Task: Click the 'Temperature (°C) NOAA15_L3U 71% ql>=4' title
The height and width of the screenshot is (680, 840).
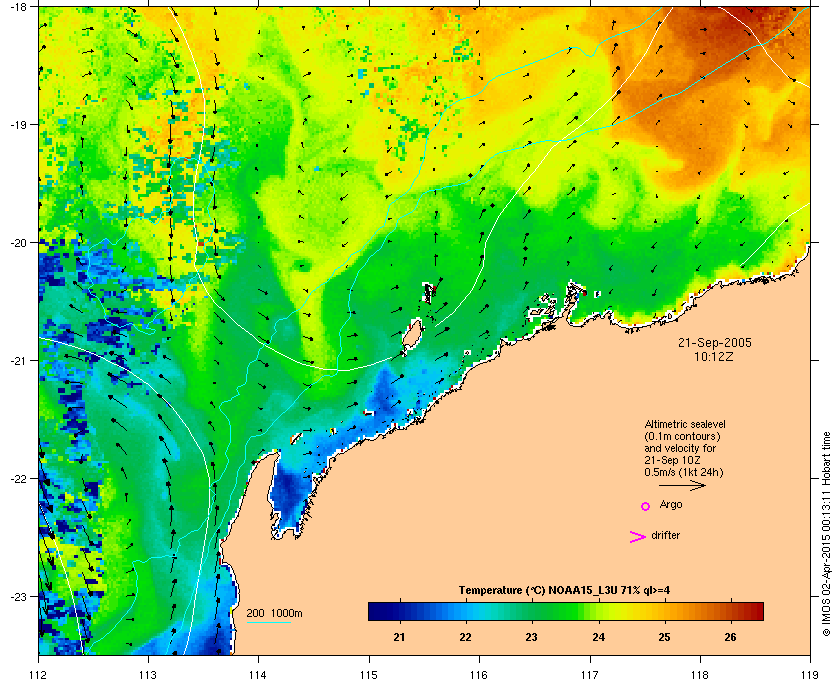Action: tap(564, 591)
